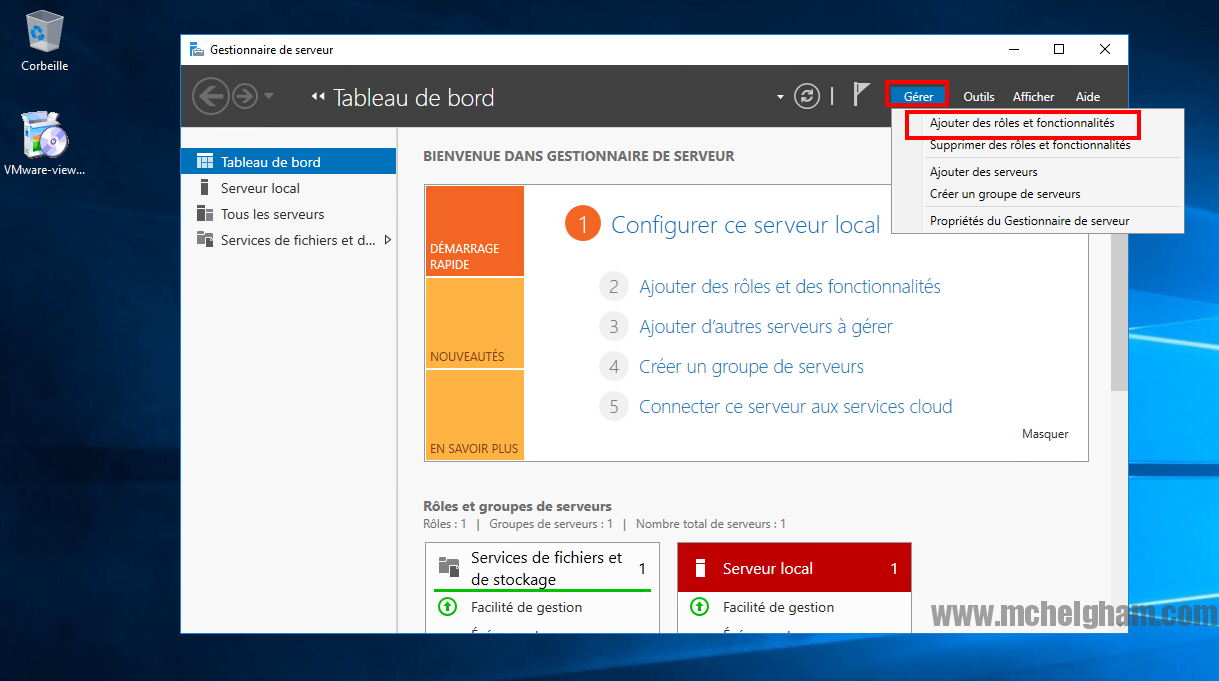The height and width of the screenshot is (681, 1219).
Task: Open the Aide menu
Action: click(x=1088, y=97)
